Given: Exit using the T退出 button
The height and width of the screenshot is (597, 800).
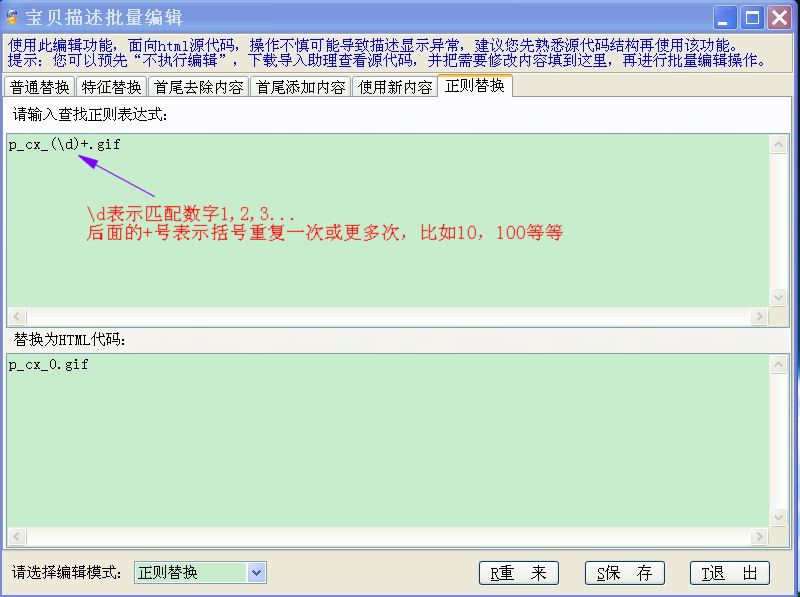Looking at the screenshot, I should [x=729, y=572].
